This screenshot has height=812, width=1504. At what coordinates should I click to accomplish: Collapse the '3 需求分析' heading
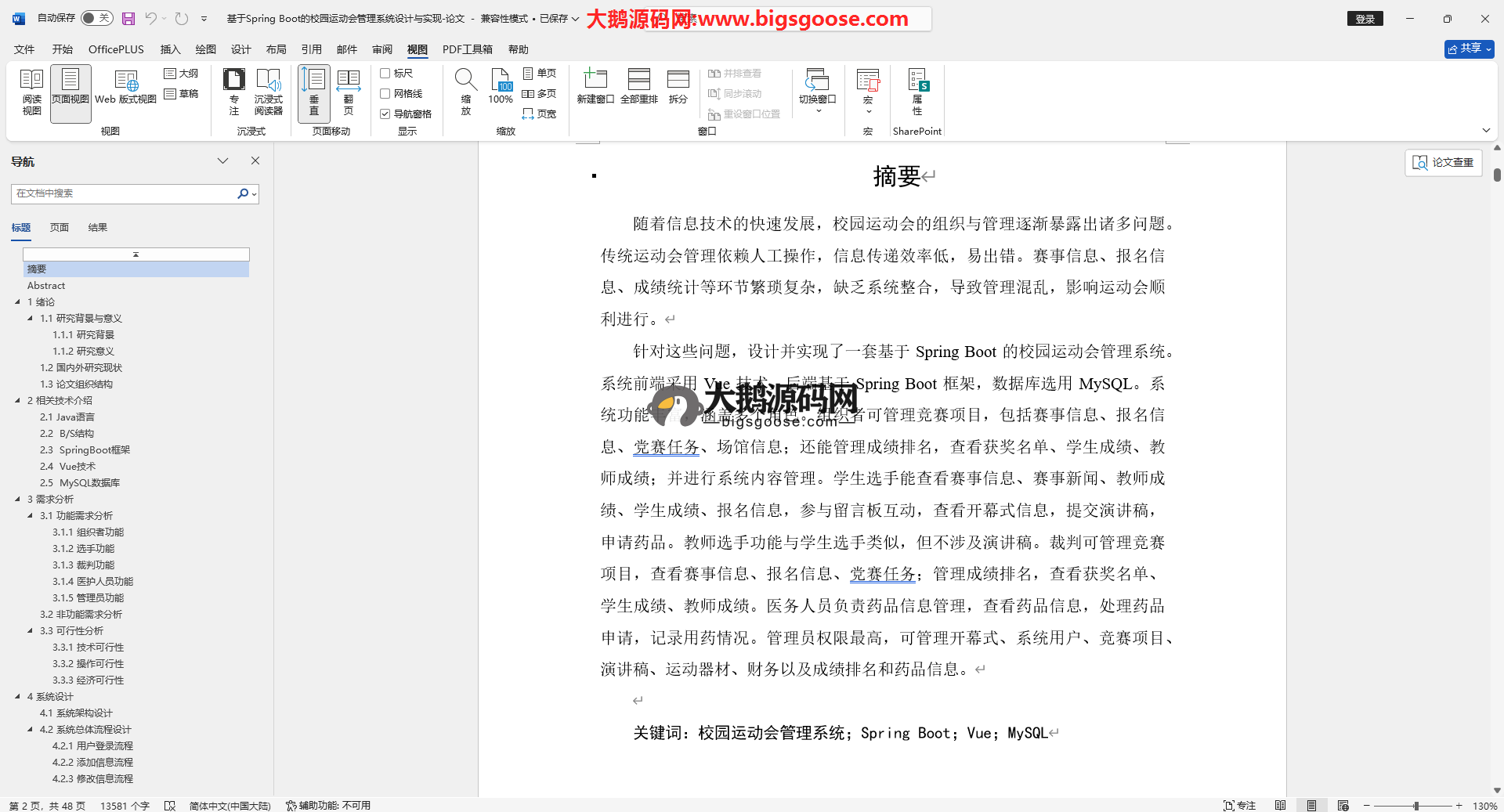[18, 499]
